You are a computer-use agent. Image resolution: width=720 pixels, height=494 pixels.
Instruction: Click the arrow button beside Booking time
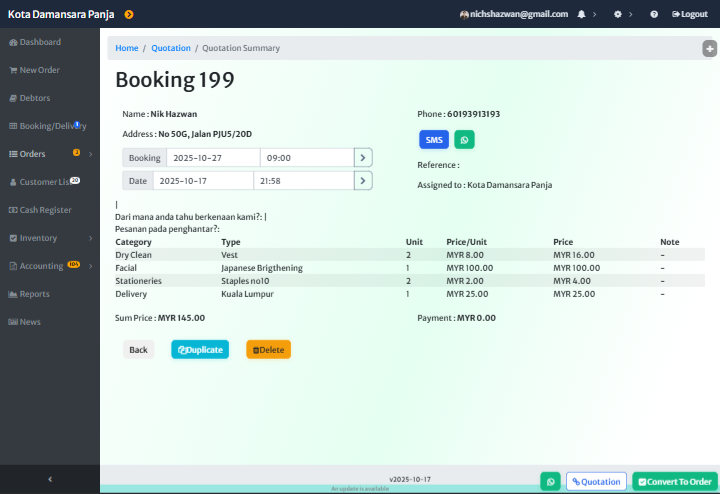[363, 157]
